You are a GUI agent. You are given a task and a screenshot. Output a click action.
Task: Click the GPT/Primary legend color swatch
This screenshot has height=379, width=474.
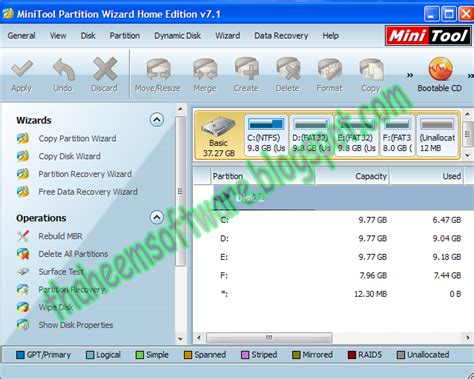[x=20, y=355]
